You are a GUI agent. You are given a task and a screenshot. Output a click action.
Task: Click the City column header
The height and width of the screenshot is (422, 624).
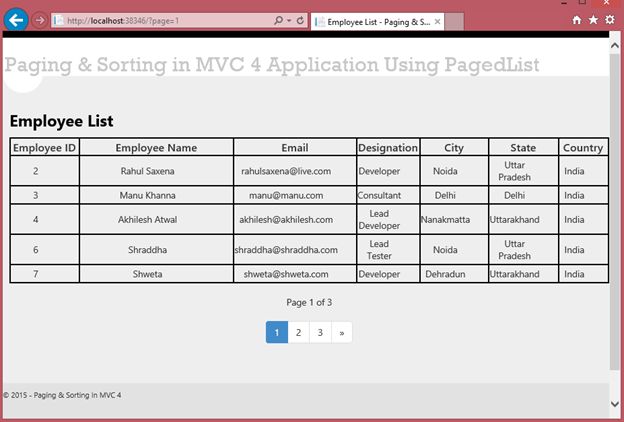click(x=454, y=148)
